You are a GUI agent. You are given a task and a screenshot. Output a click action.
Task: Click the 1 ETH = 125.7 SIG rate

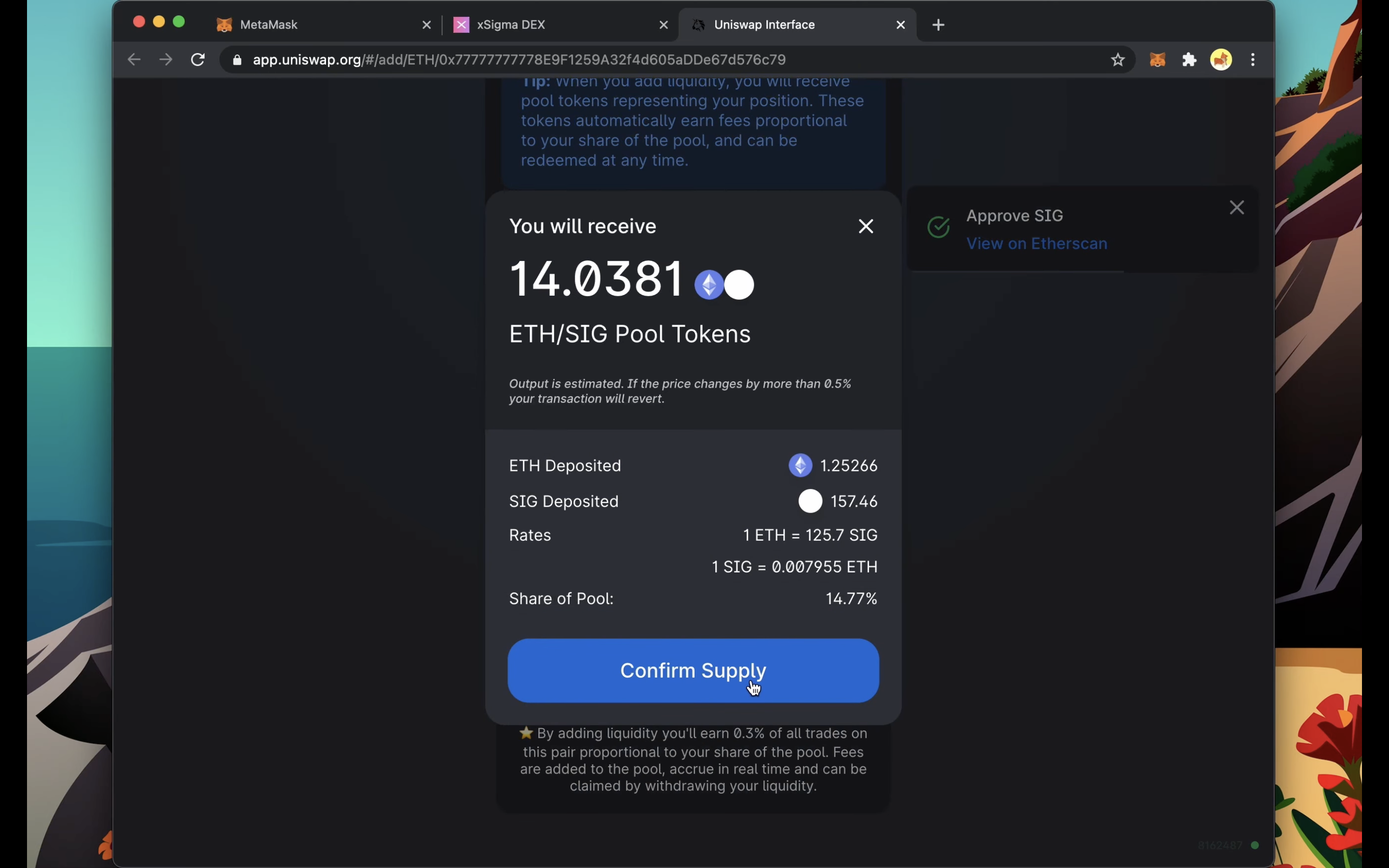point(810,535)
